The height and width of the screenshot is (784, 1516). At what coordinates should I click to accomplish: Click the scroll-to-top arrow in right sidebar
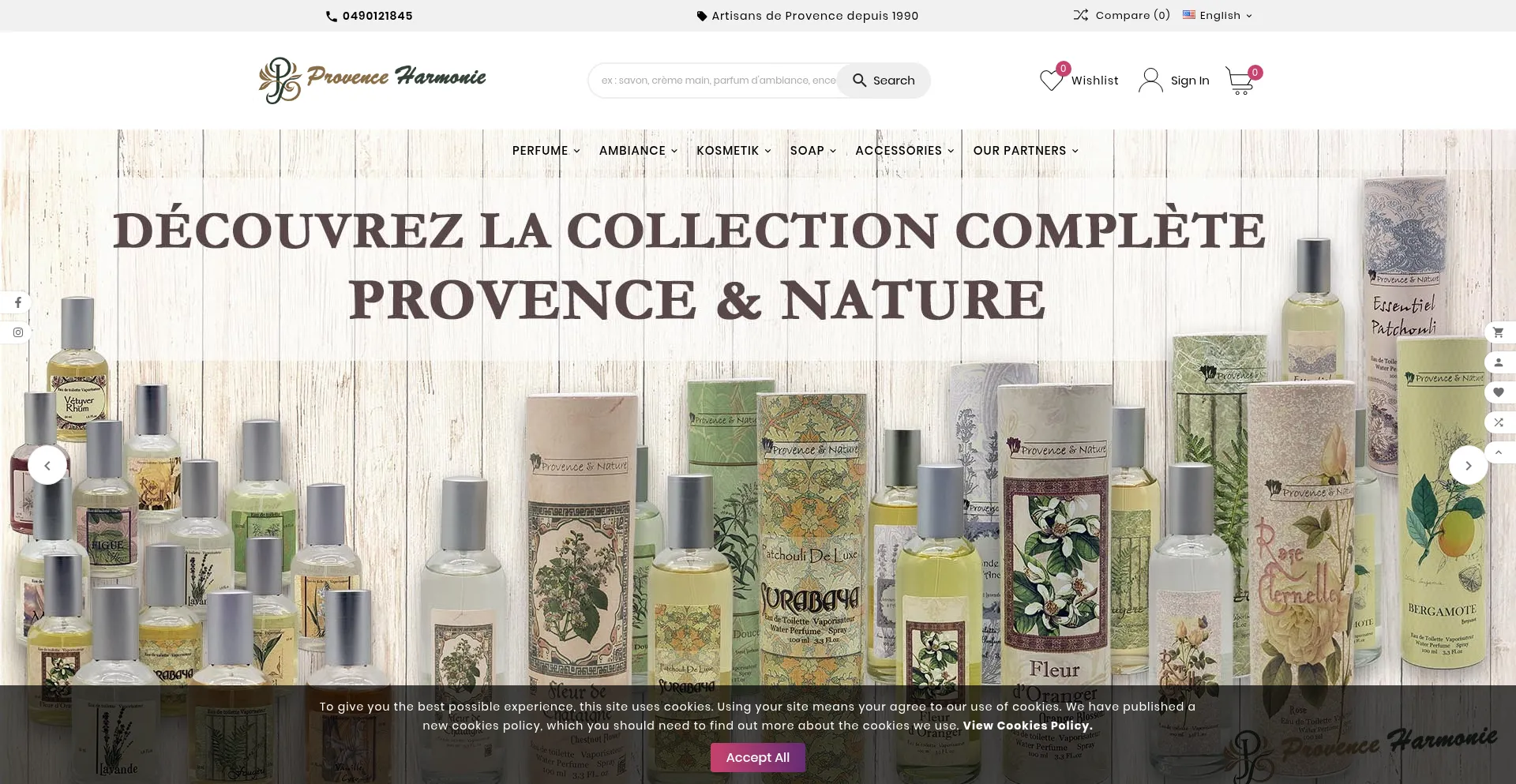pos(1498,452)
